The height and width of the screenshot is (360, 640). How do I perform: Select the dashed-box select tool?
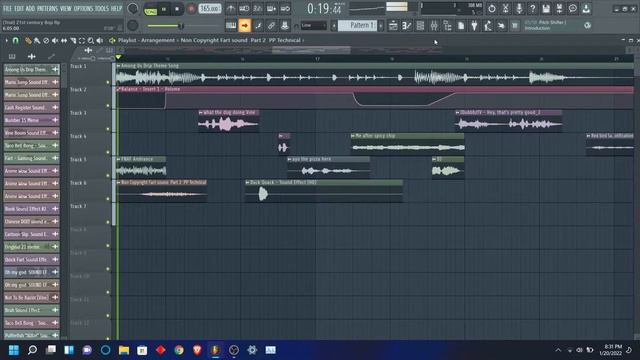(x=82, y=40)
